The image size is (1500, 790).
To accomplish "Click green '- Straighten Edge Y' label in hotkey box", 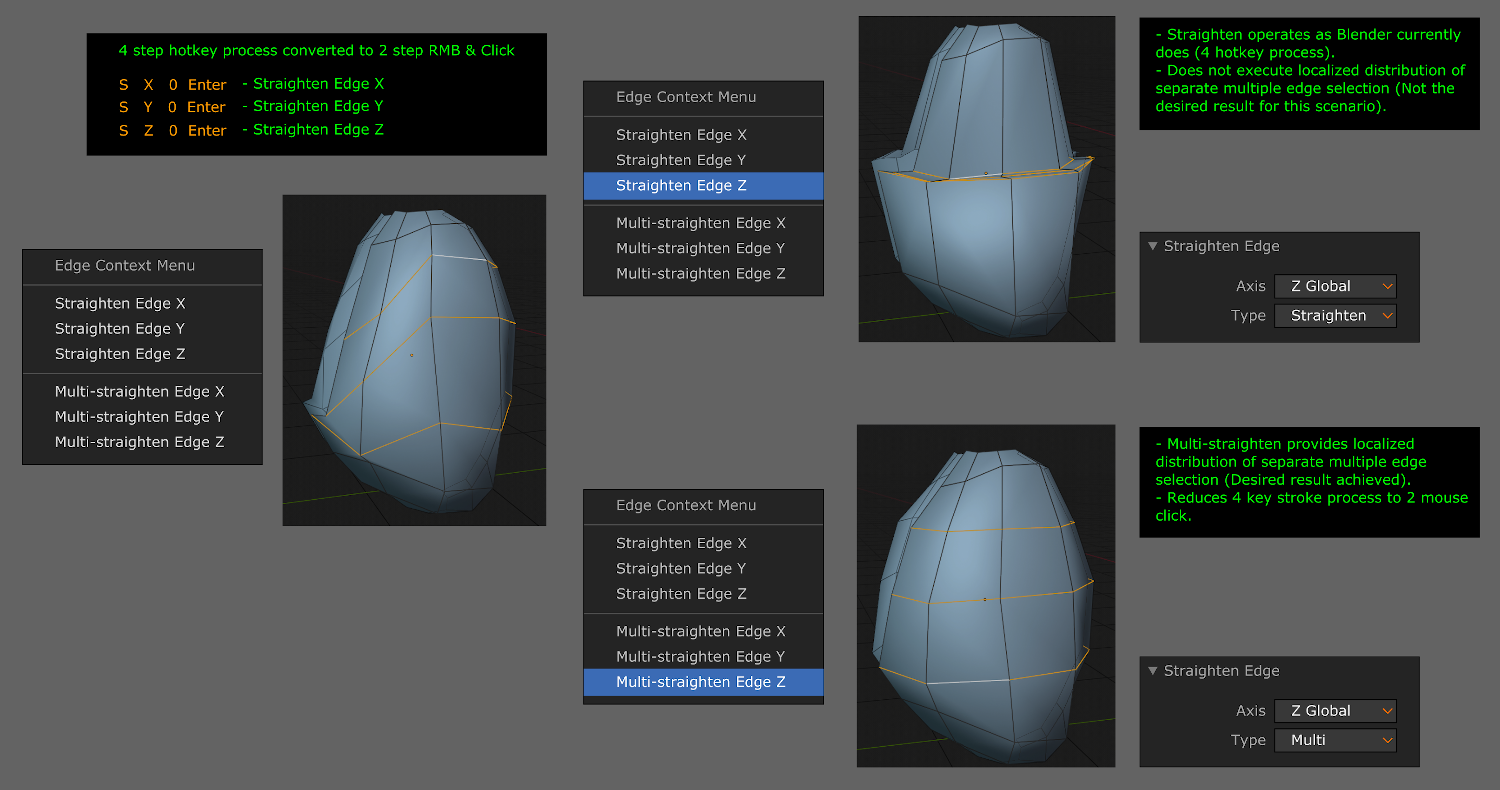I will coord(313,106).
